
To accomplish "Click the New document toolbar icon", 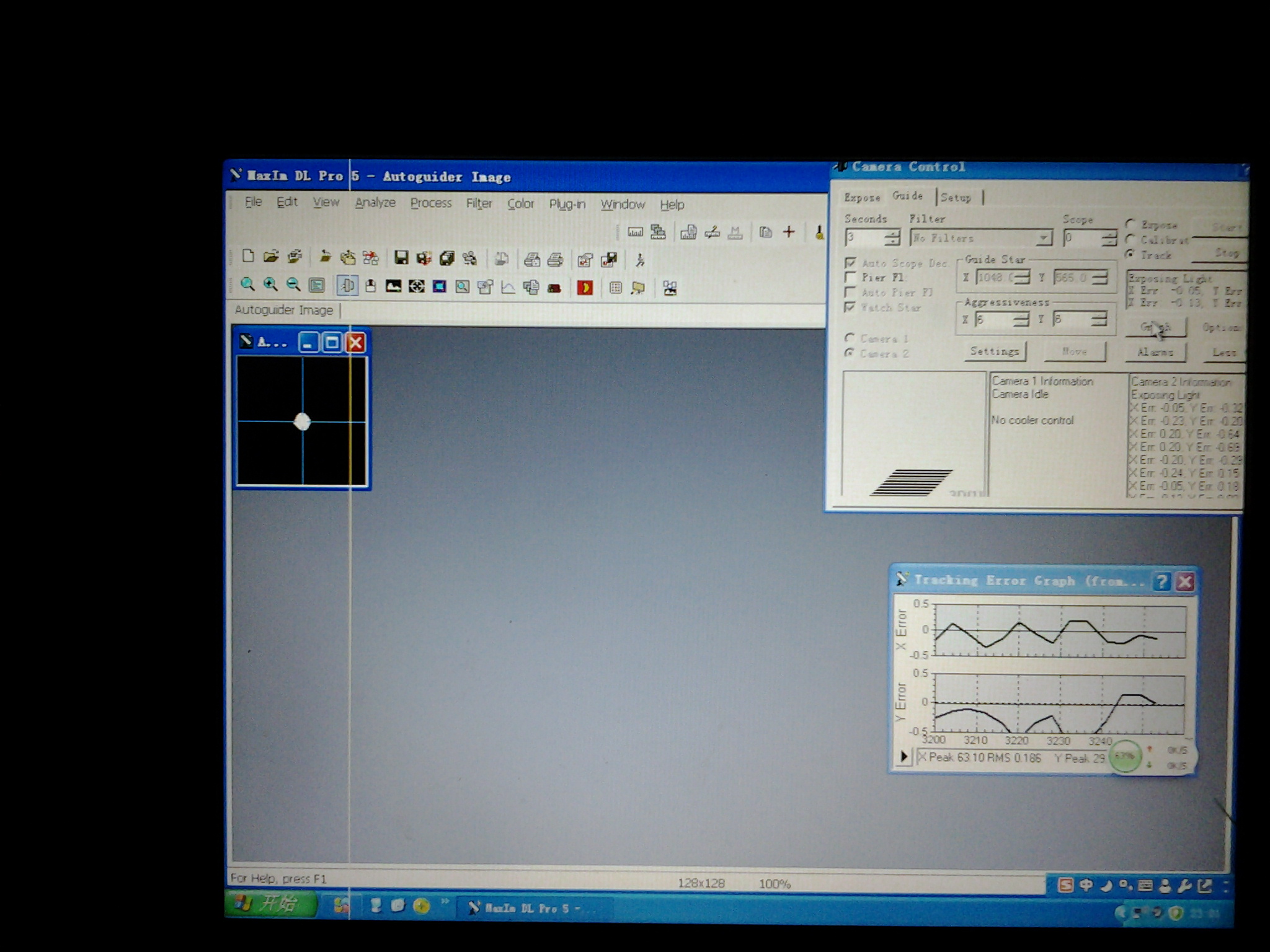I will coord(248,257).
